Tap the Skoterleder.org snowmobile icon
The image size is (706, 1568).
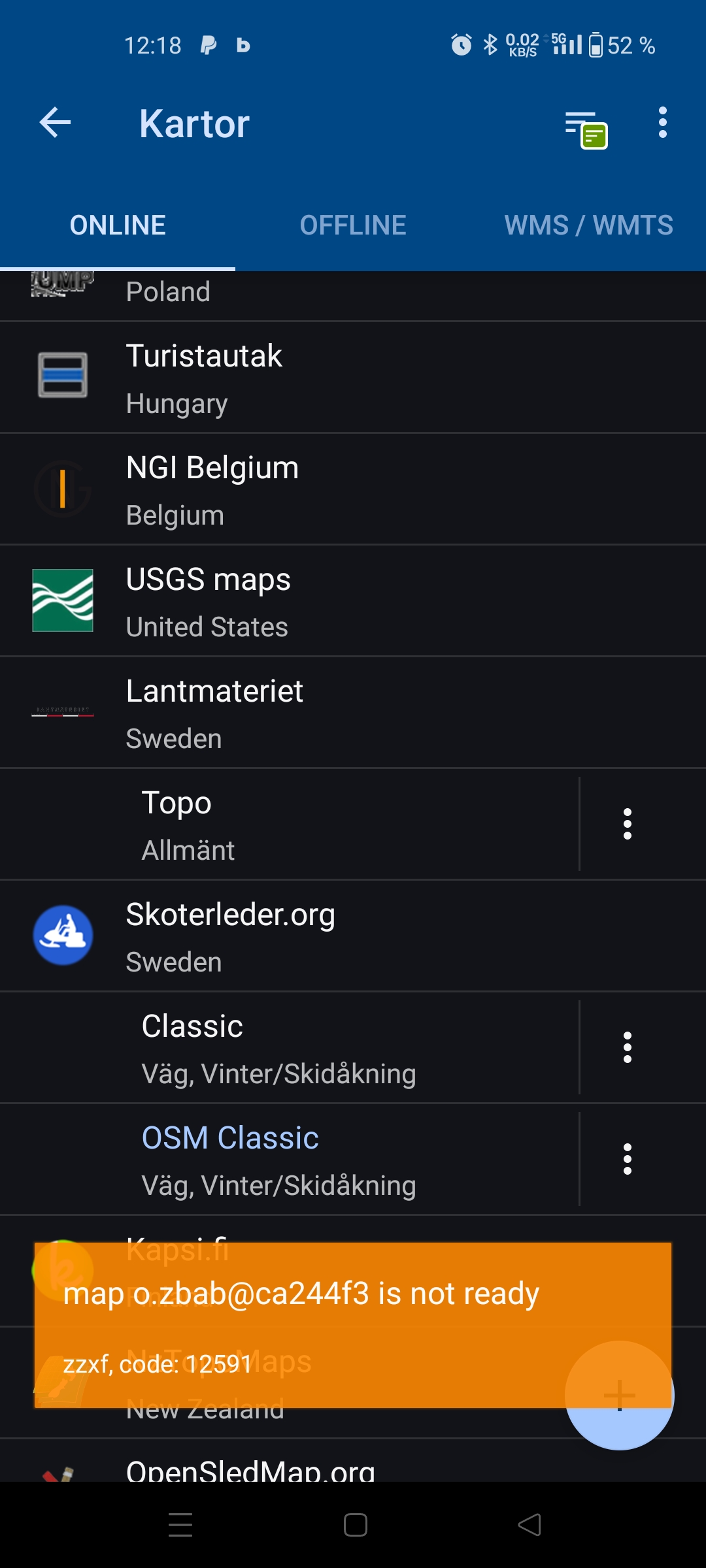pos(63,935)
